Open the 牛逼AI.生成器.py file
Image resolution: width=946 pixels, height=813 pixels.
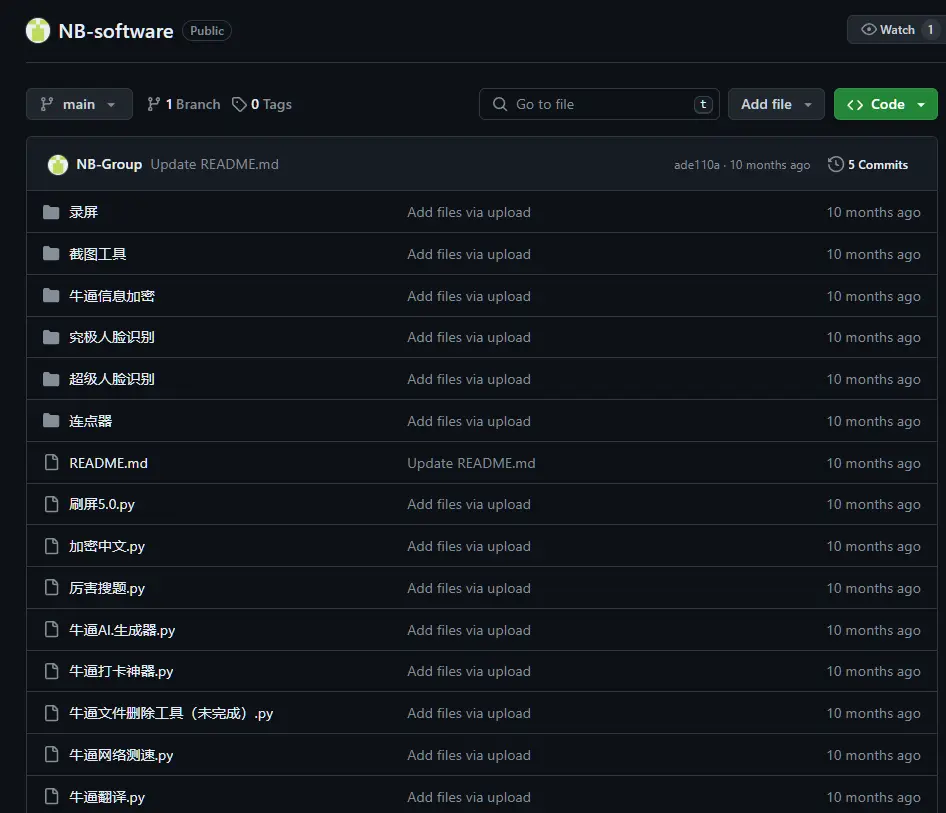[122, 630]
